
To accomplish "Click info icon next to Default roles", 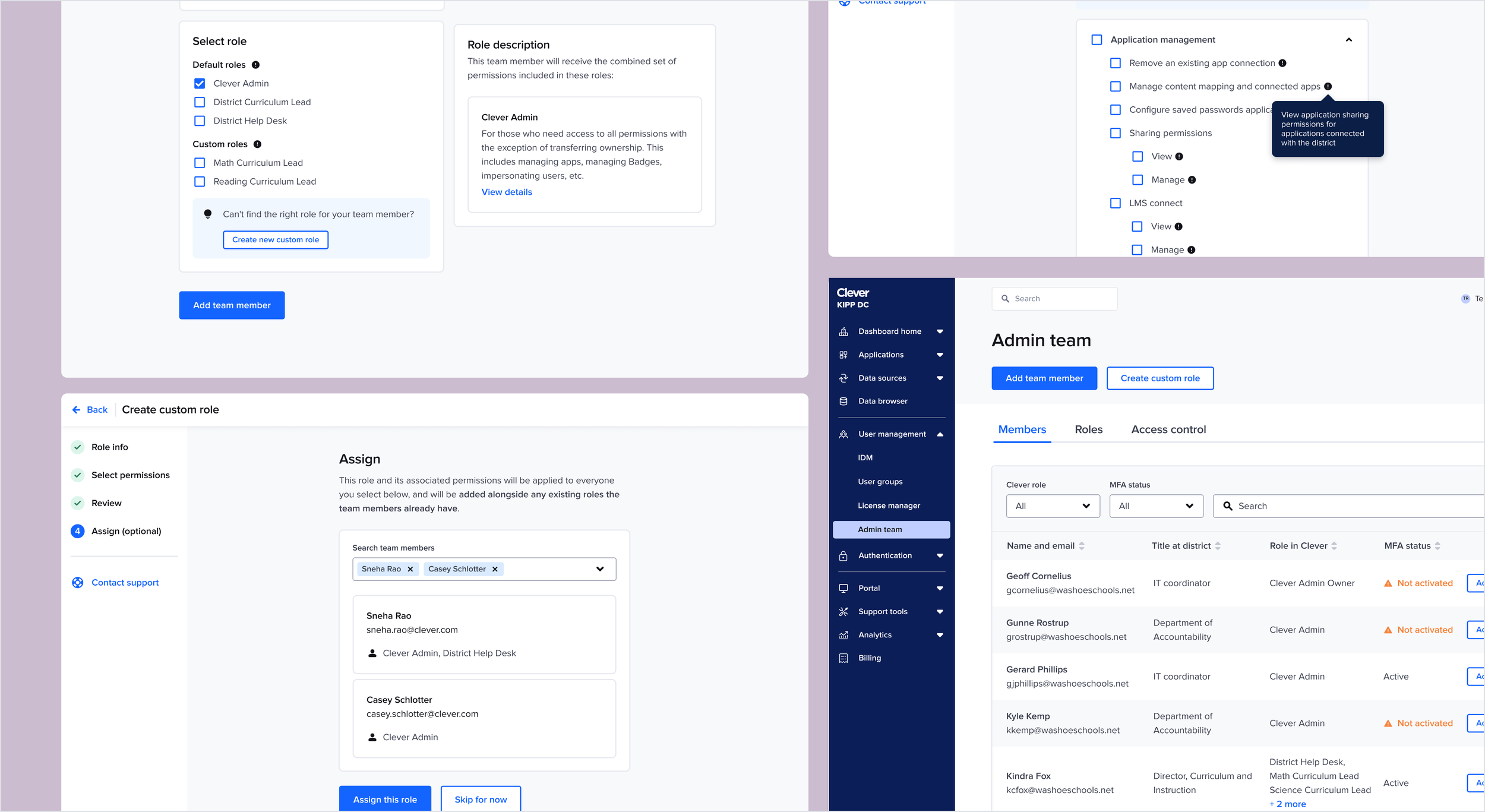I will [255, 65].
